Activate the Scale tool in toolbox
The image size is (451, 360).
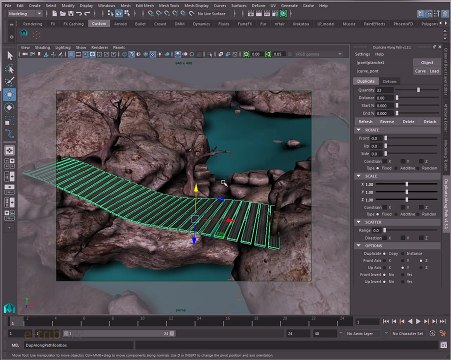point(10,121)
